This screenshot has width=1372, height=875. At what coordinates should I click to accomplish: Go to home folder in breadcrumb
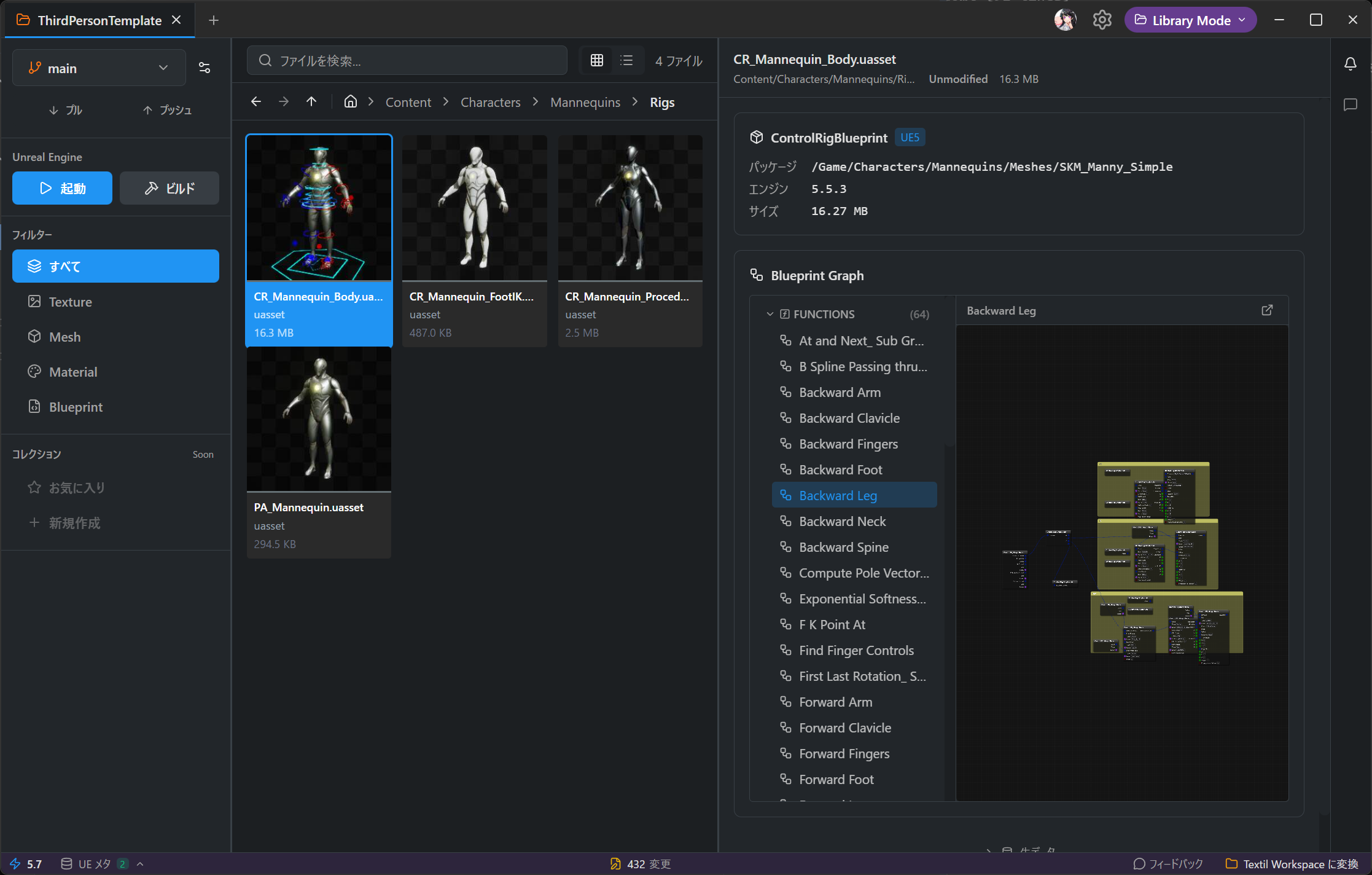(350, 102)
